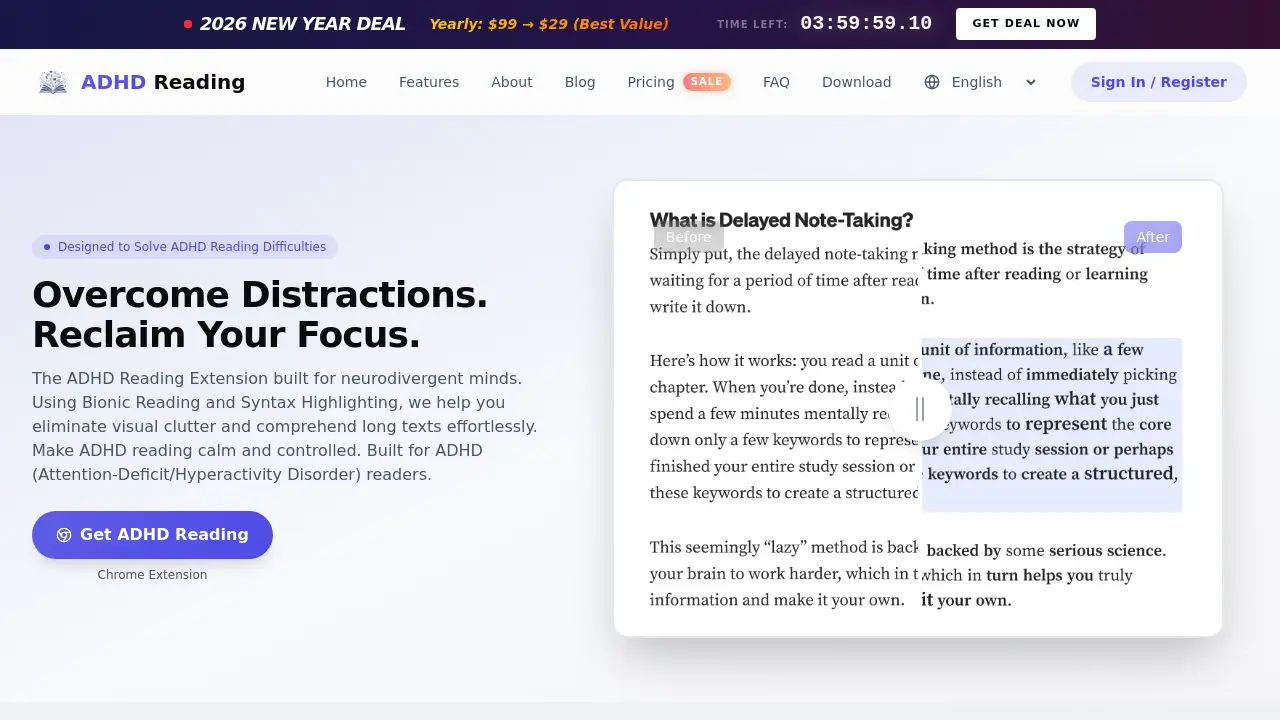Click the globe language icon
Screen dimensions: 1280x720
[932, 82]
